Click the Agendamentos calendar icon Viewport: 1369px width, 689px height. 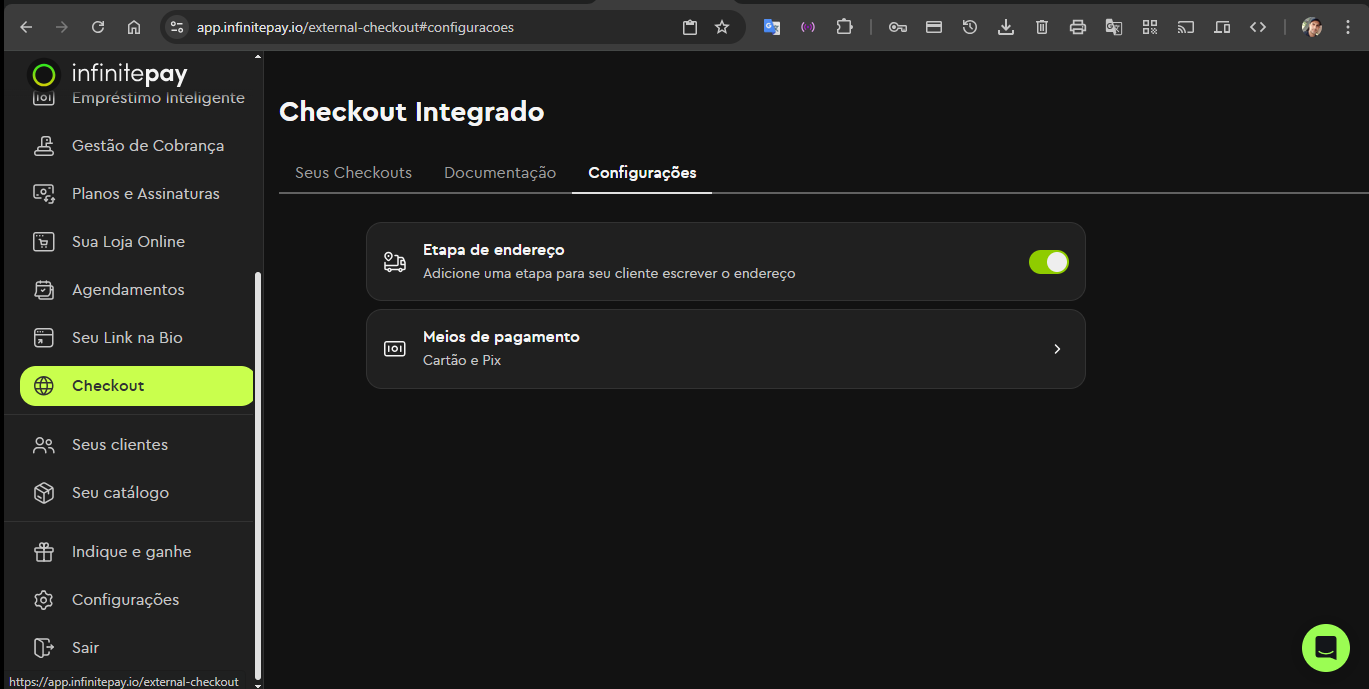(x=44, y=290)
